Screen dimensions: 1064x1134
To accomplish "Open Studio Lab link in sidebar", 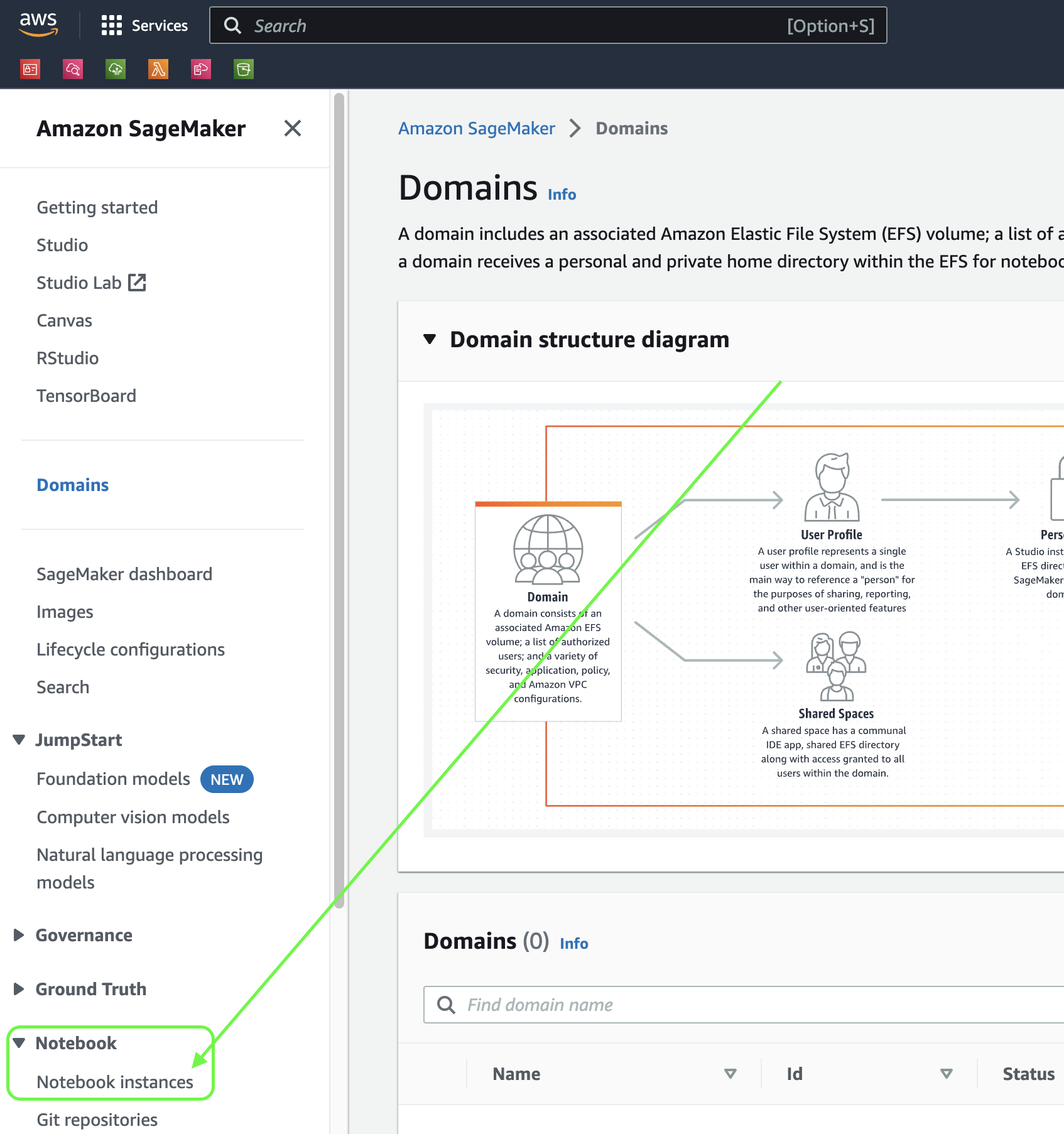I will [79, 283].
